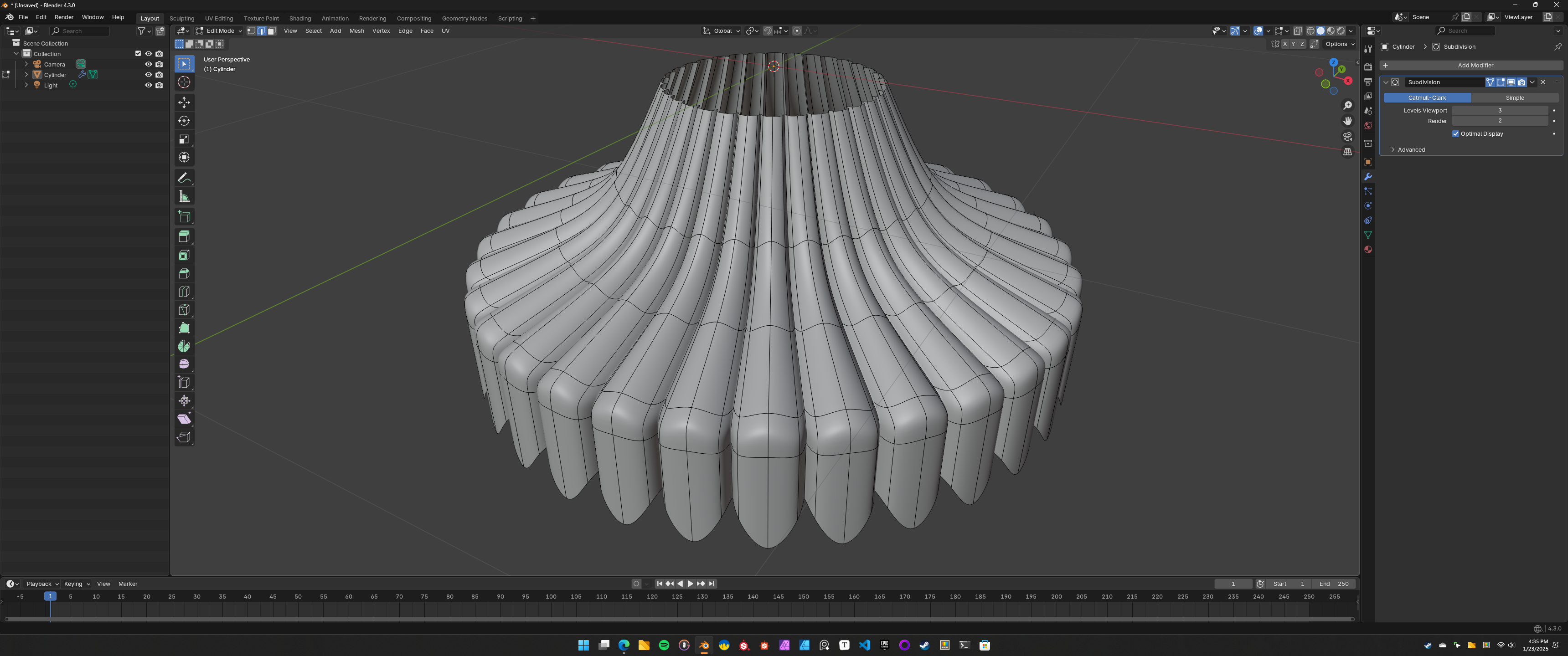1568x656 pixels.
Task: Hide Camera in viewport via eye icon
Action: coord(148,65)
